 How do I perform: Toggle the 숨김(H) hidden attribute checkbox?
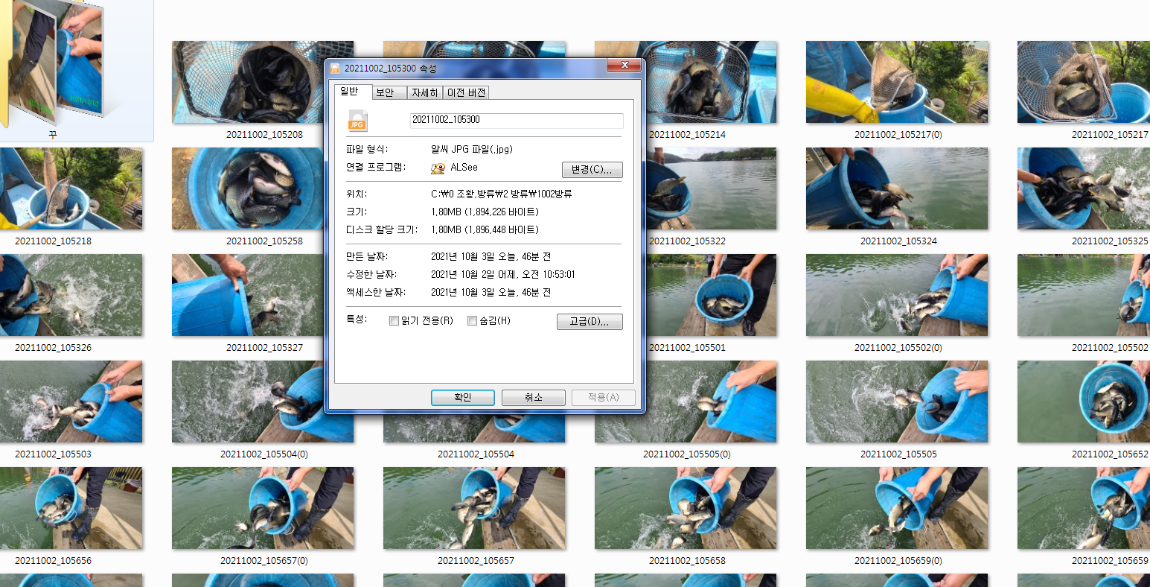(x=472, y=321)
